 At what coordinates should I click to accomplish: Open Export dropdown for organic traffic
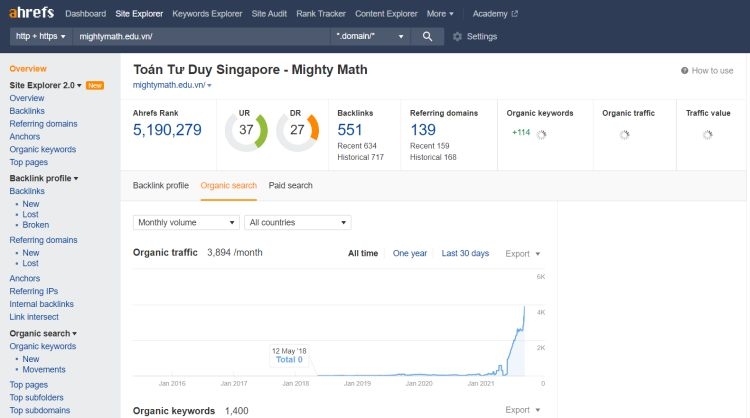(x=522, y=254)
